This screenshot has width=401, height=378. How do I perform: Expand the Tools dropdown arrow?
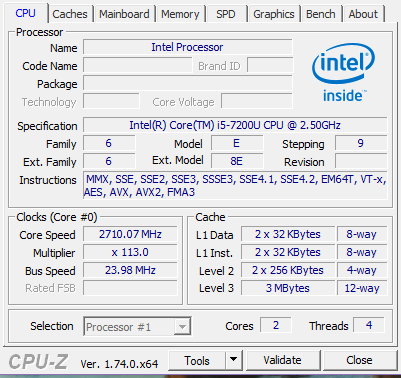[x=234, y=360]
